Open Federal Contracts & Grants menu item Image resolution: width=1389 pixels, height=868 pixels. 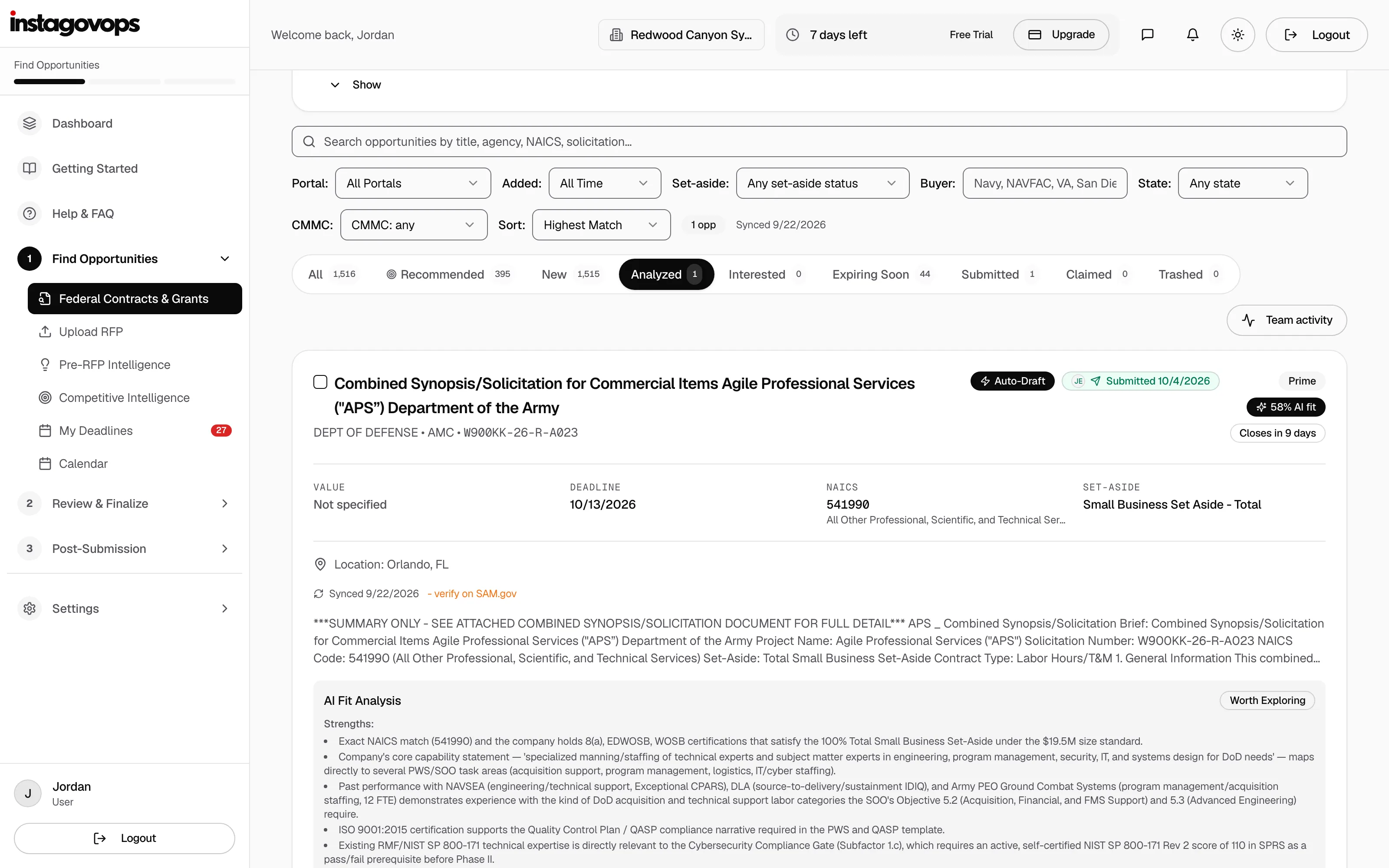click(135, 299)
